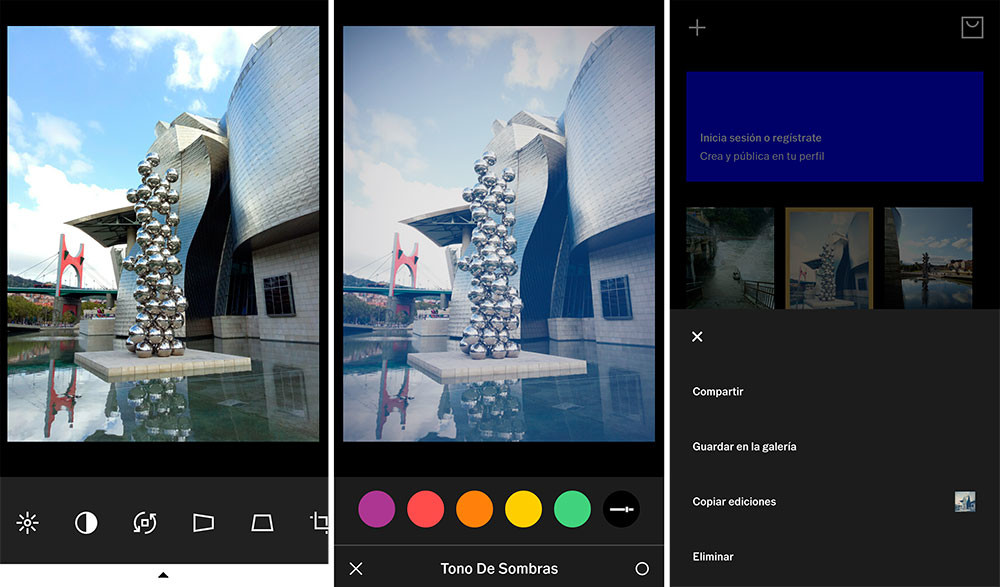Image resolution: width=1000 pixels, height=587 pixels.
Task: Select the horizontal perspective skew icon
Action: [x=203, y=523]
